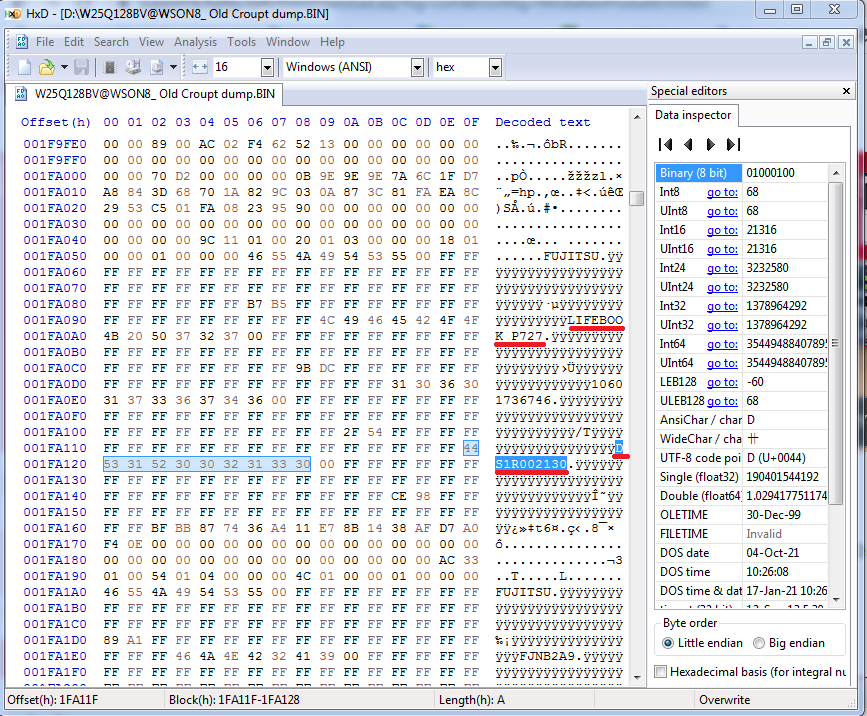Click the hex view scroll up arrow
Viewport: 867px width, 716px height.
[x=637, y=117]
